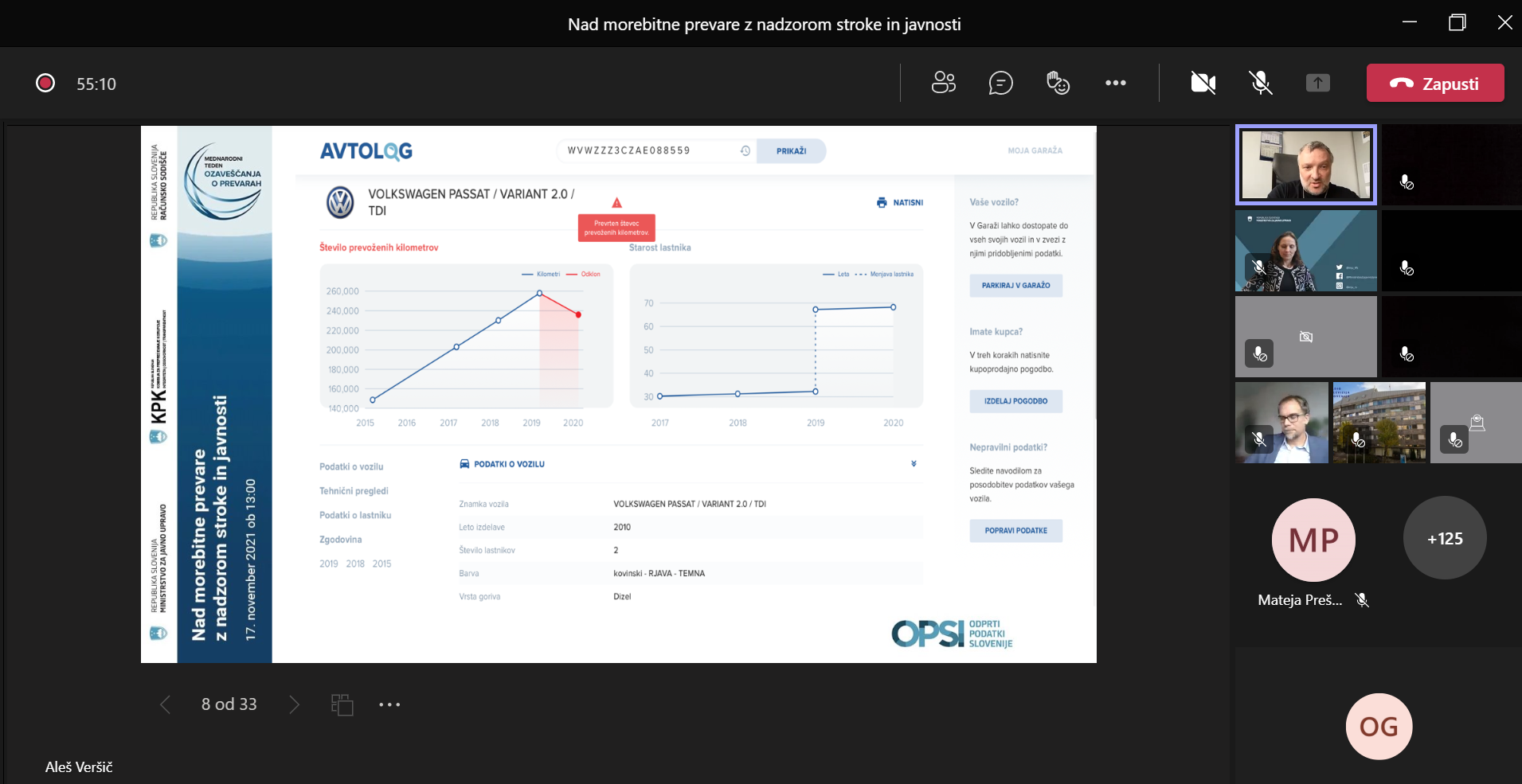Click the Odklon legend entry
The height and width of the screenshot is (784, 1522).
[583, 274]
